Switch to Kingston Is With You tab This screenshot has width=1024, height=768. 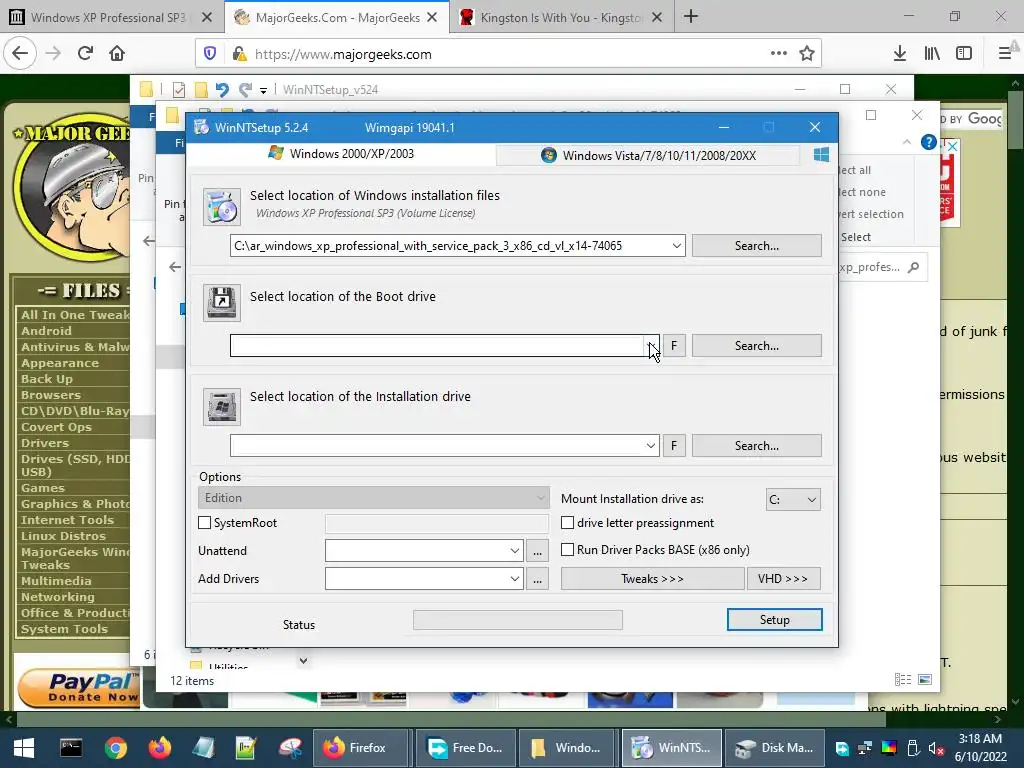click(x=562, y=18)
